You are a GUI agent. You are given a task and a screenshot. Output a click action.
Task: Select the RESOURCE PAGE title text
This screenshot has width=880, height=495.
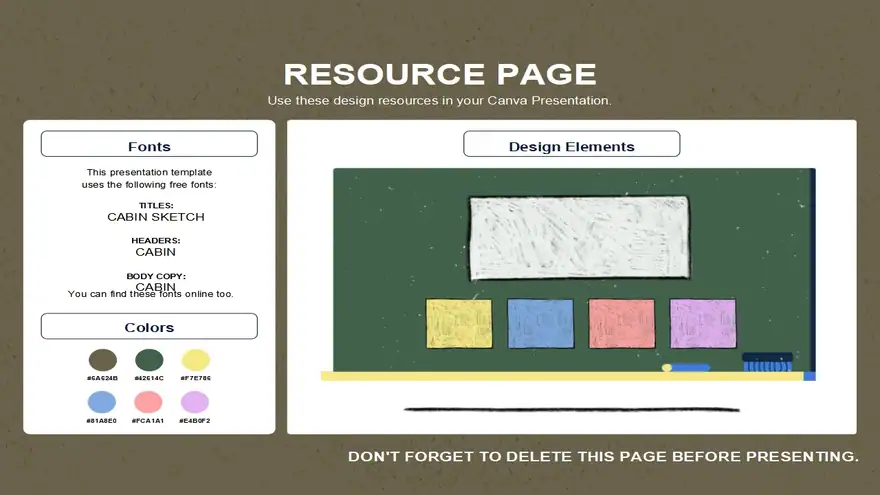pos(440,75)
